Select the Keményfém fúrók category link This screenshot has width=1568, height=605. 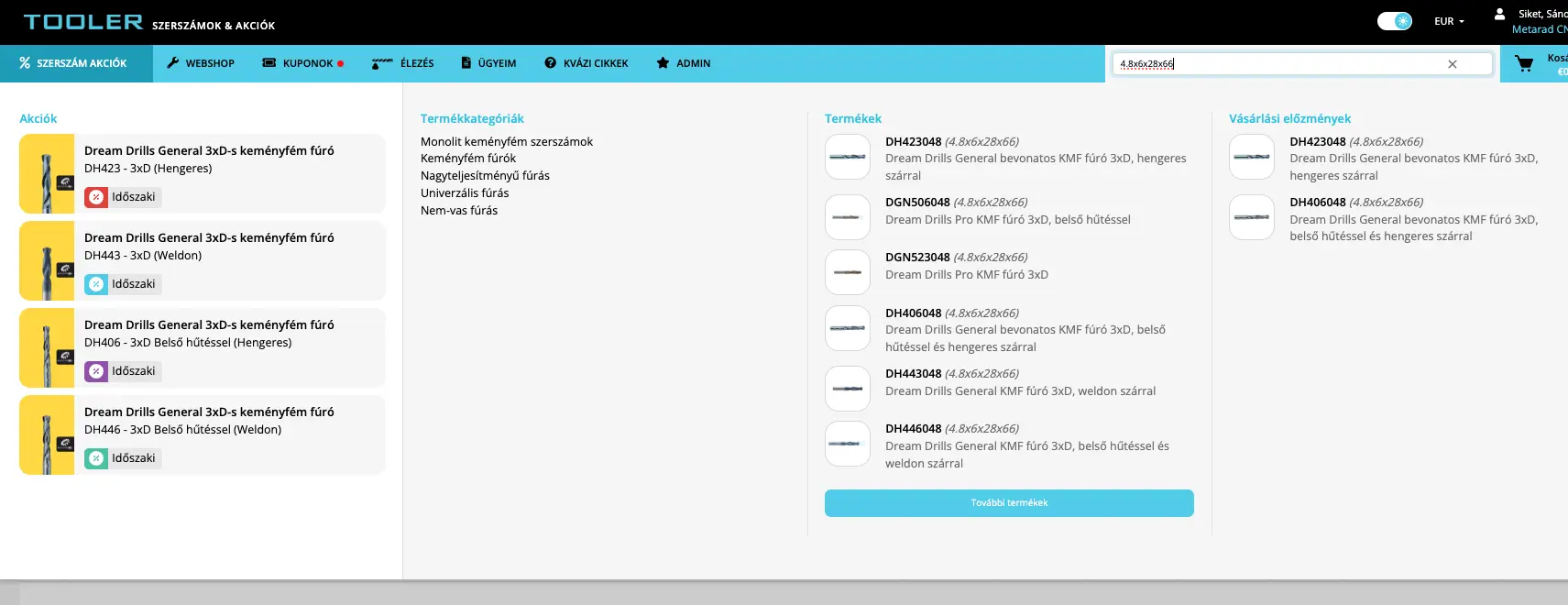[x=468, y=159]
